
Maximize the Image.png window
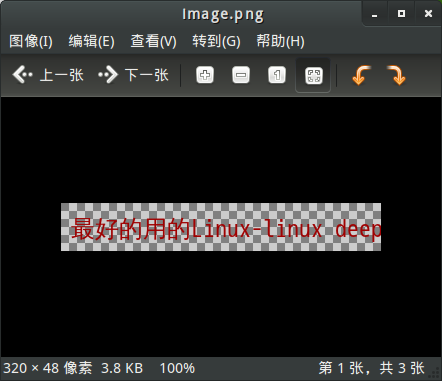(x=401, y=13)
